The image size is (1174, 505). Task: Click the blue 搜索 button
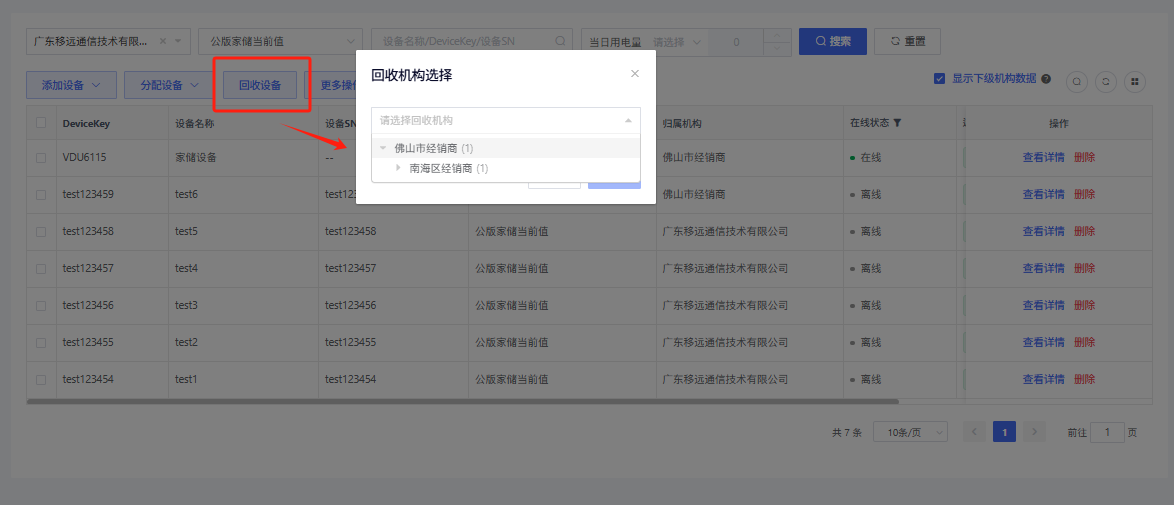pos(832,42)
